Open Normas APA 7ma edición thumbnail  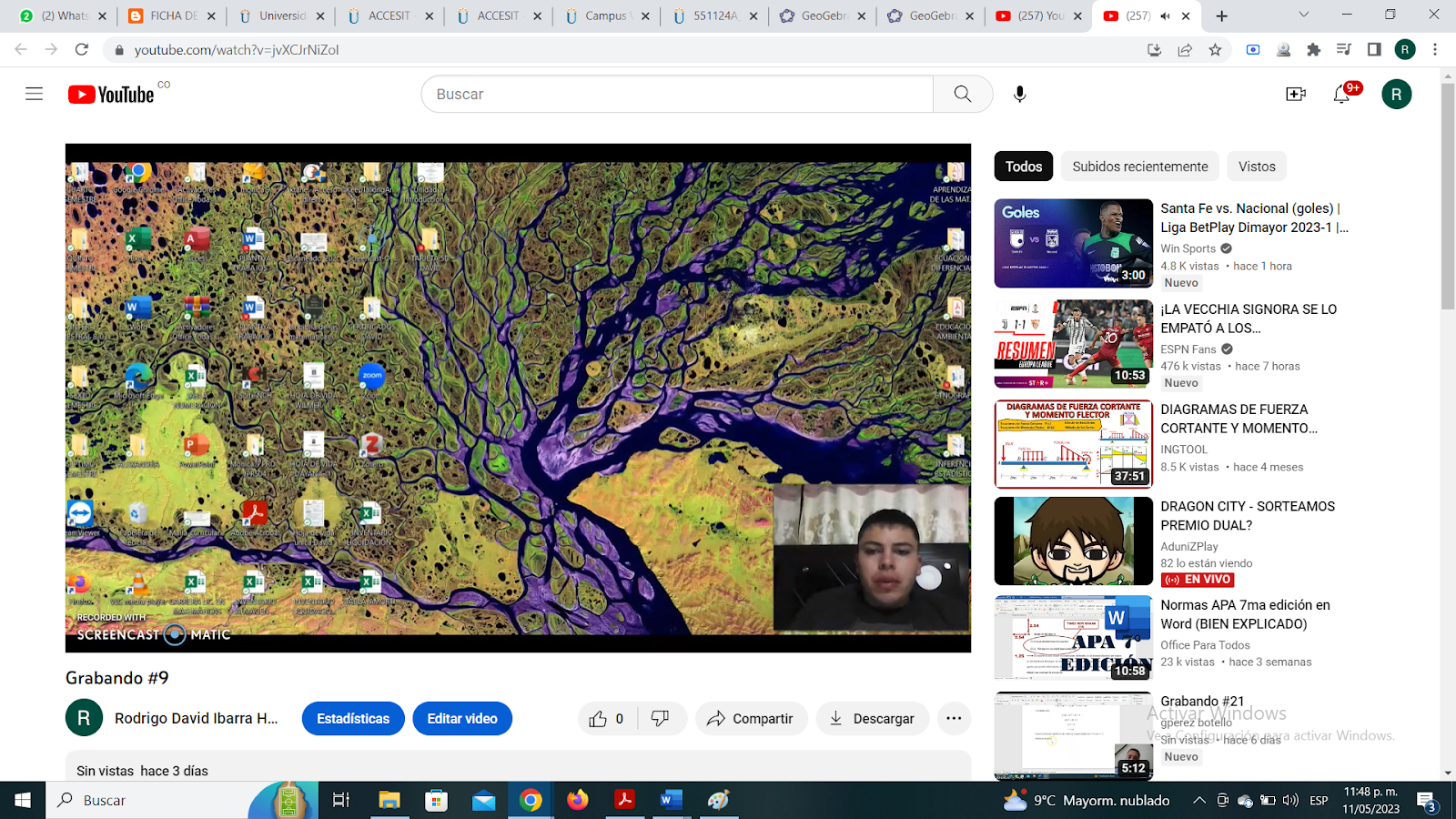point(1074,639)
